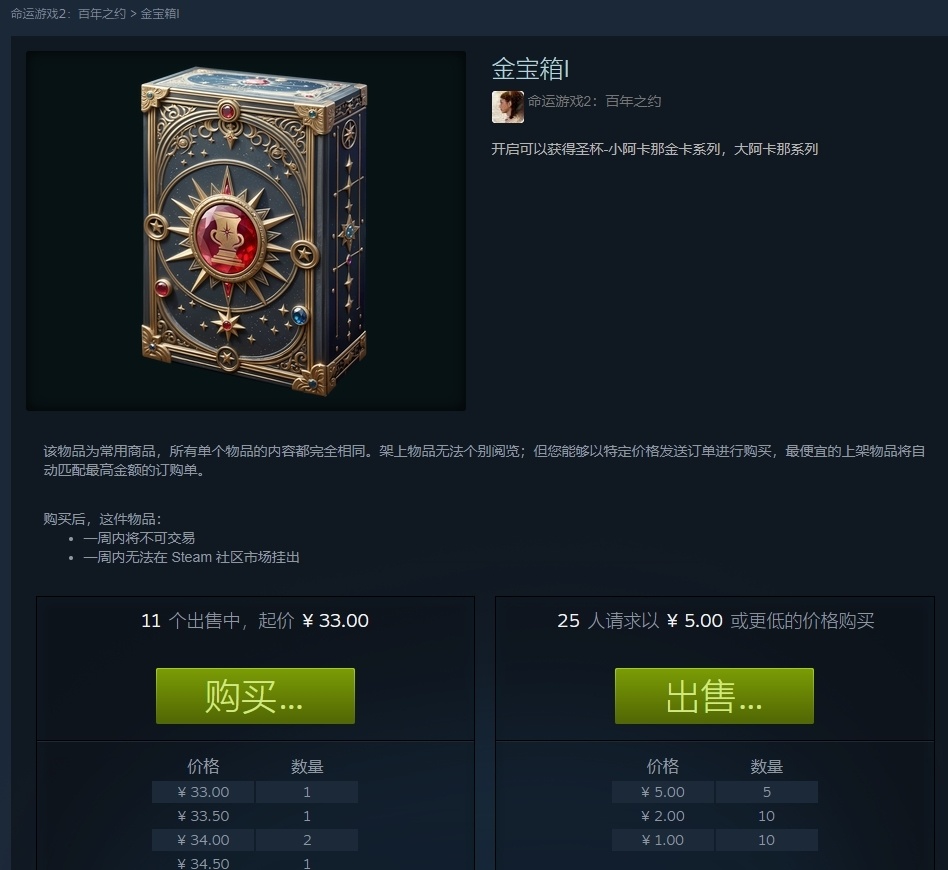This screenshot has width=948, height=870.
Task: Click the buy orders 数量 column header
Action: (x=767, y=767)
